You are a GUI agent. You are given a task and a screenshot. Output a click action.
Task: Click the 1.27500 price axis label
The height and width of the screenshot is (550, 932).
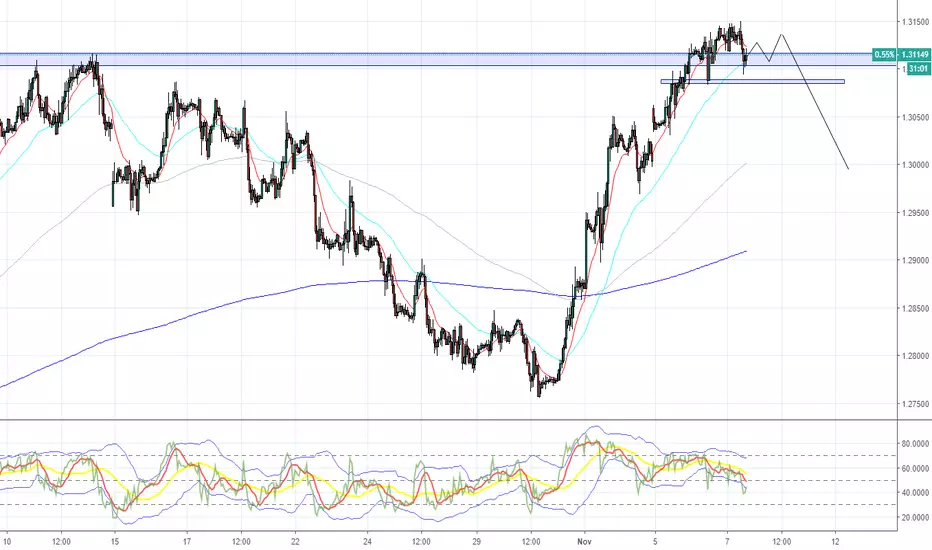point(915,404)
